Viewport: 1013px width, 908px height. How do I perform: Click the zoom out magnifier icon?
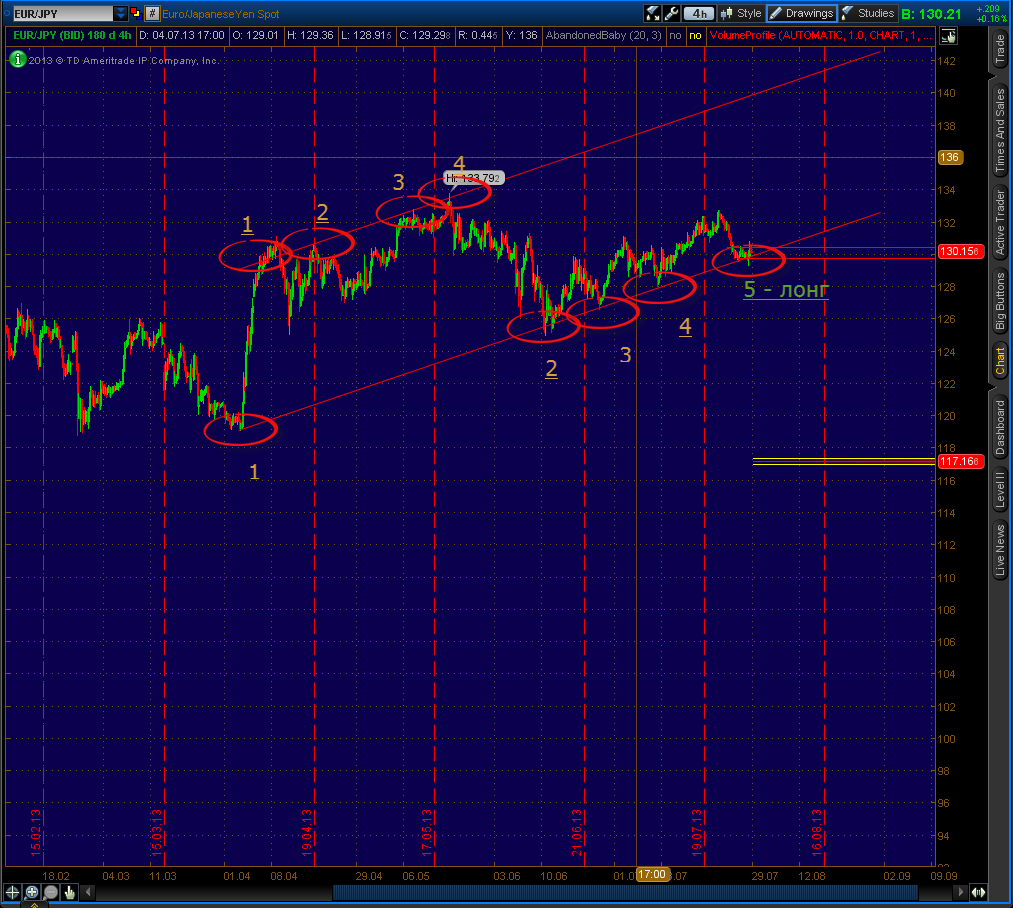[50, 892]
